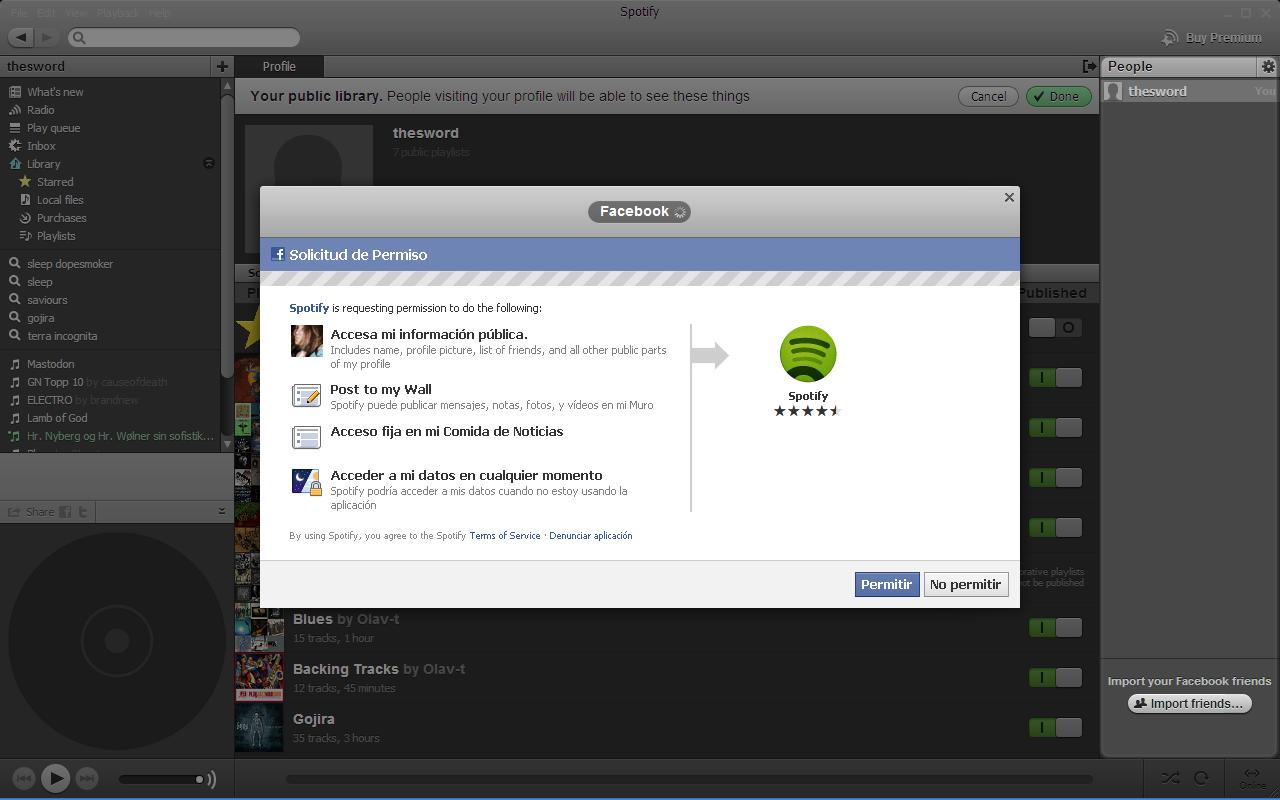
Task: Click the Spotify logo in the permission dialog
Action: (x=807, y=354)
